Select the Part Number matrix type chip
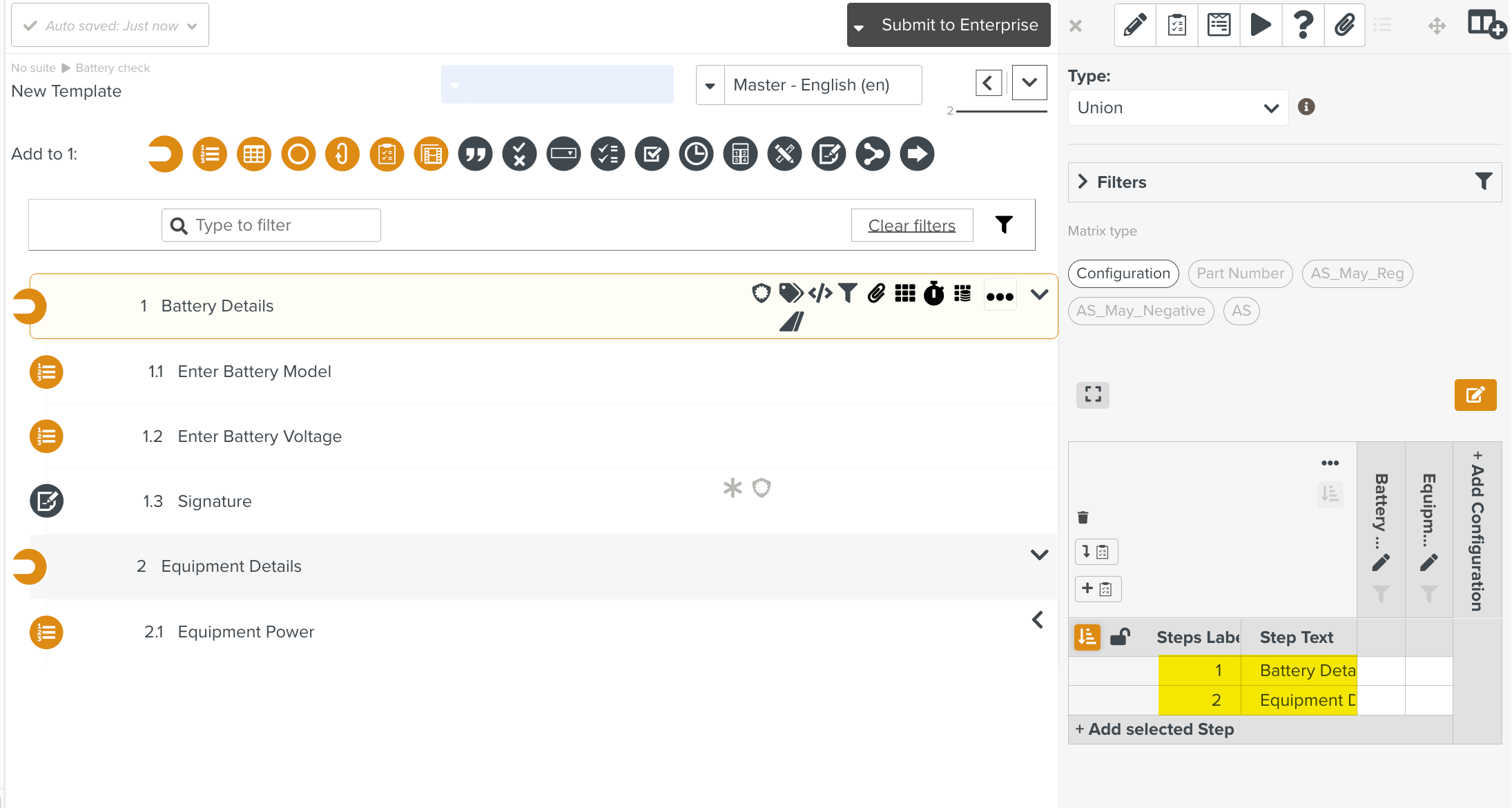Image resolution: width=1512 pixels, height=808 pixels. coord(1240,273)
